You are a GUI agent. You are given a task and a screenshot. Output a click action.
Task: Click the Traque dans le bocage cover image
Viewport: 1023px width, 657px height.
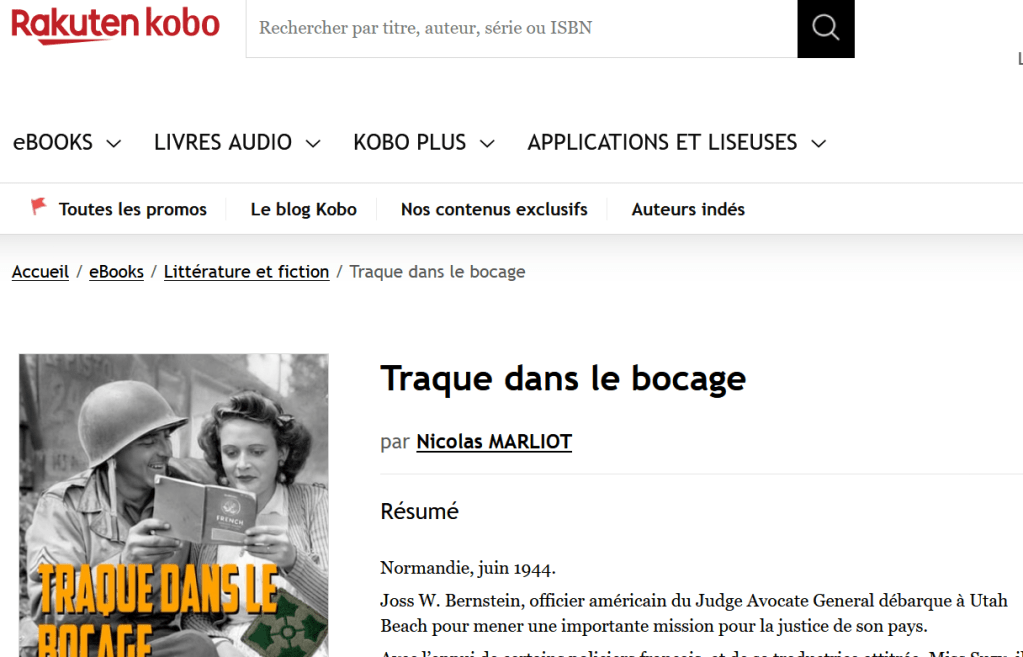coord(173,505)
